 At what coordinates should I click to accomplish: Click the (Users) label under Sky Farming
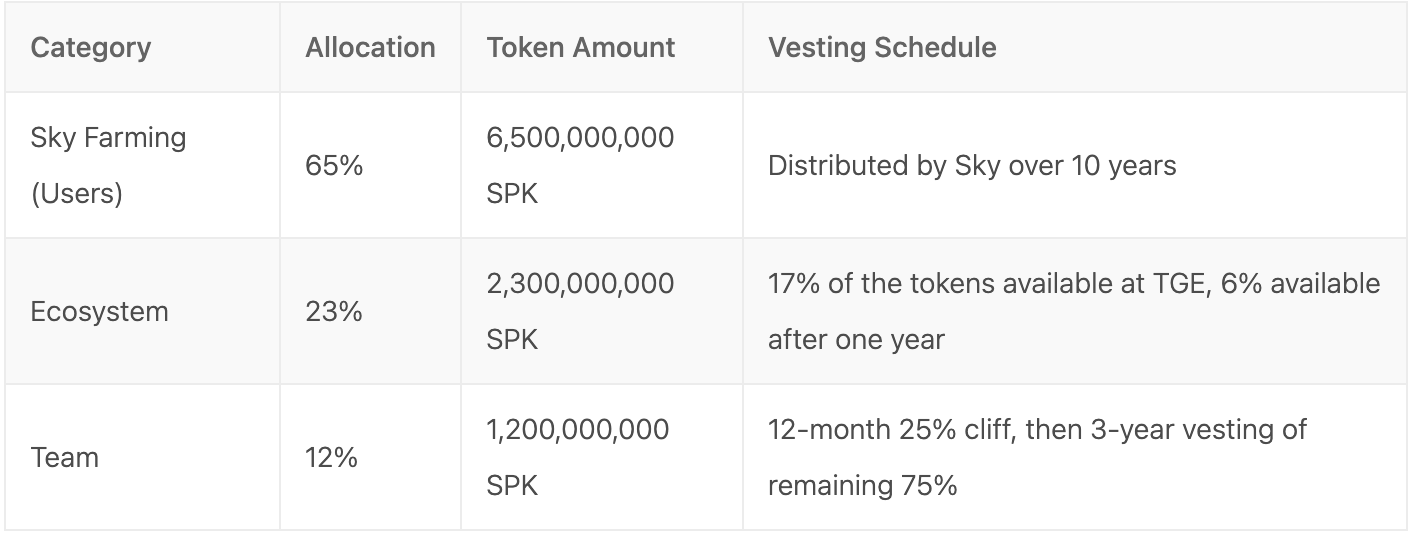[x=77, y=193]
